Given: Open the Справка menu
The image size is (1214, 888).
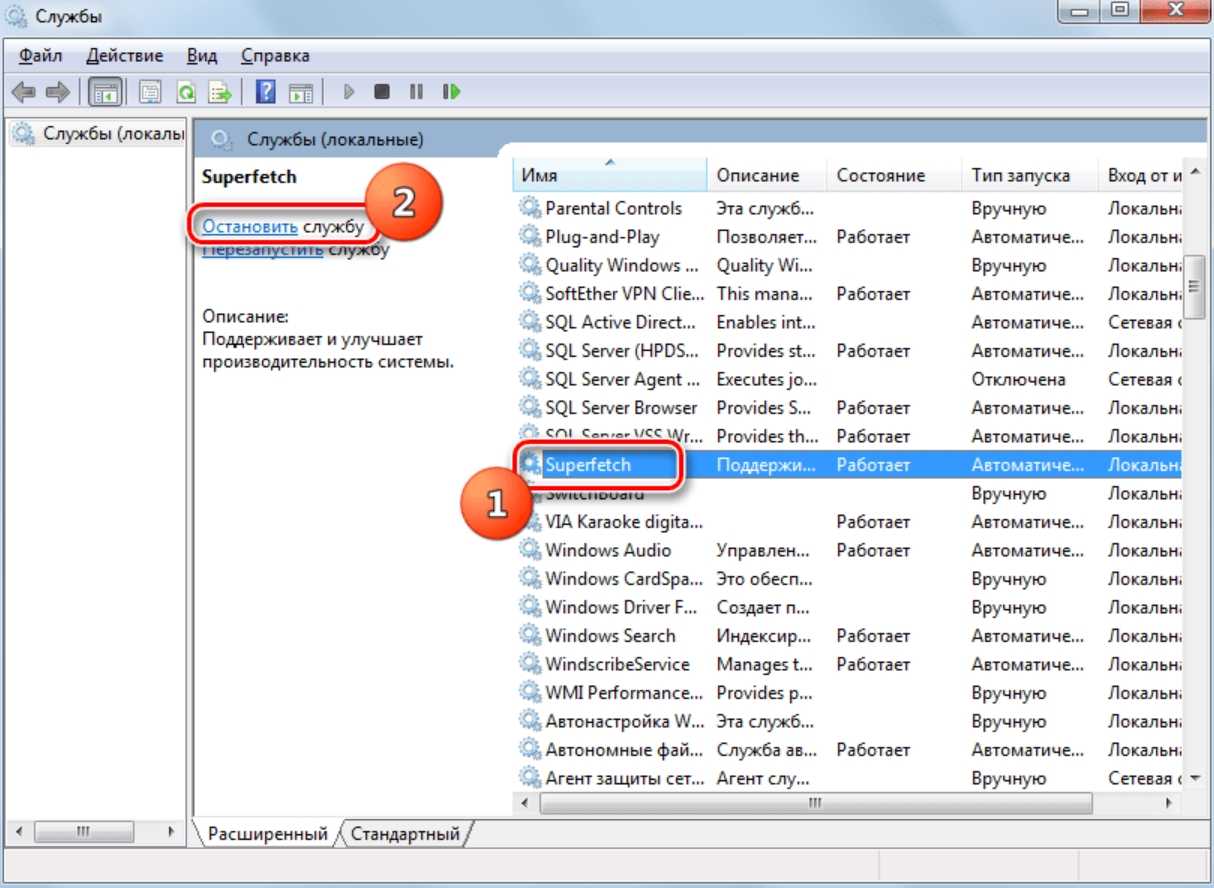Looking at the screenshot, I should point(275,56).
